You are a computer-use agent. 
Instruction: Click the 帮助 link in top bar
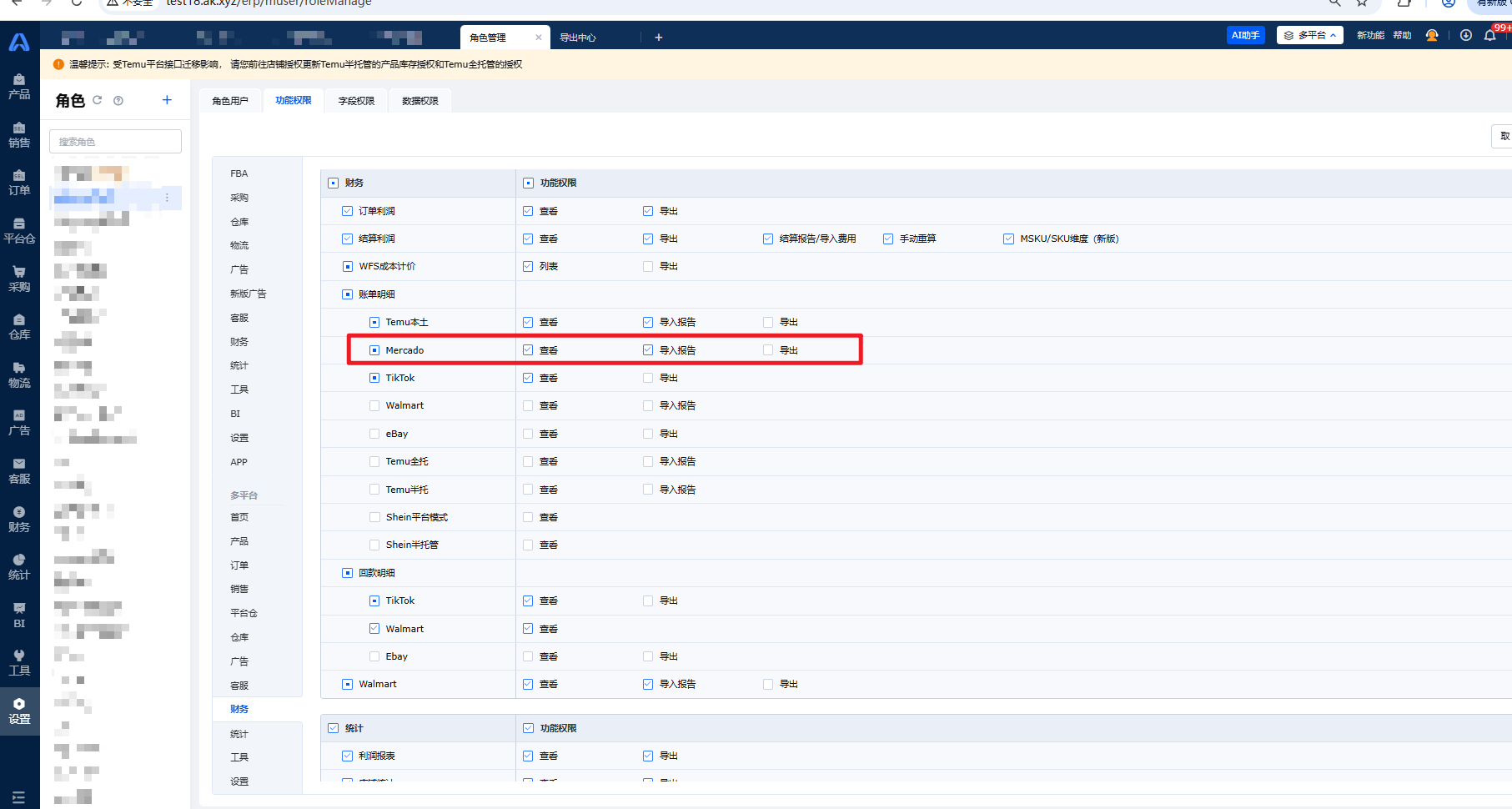tap(1402, 35)
